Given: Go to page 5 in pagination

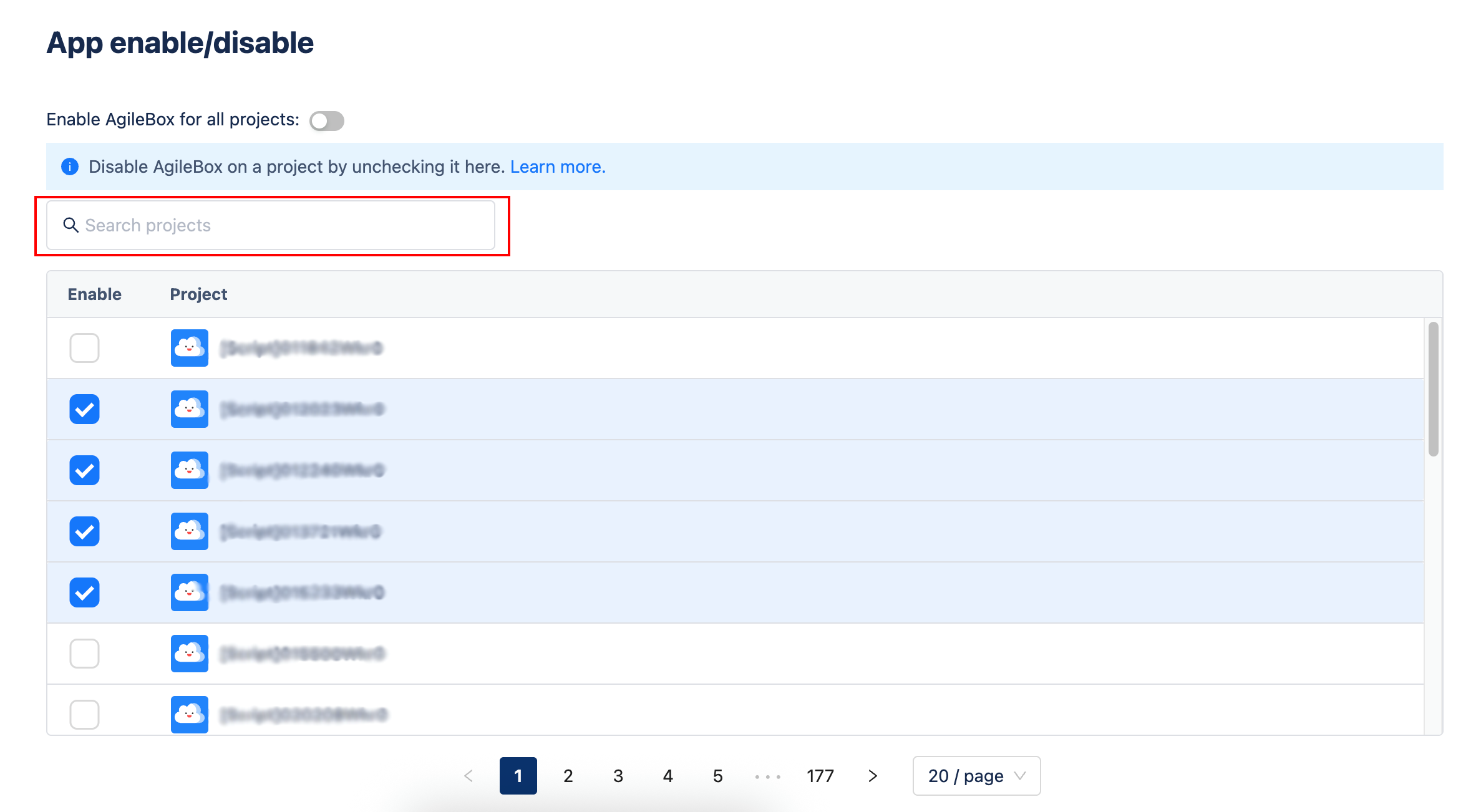Looking at the screenshot, I should [x=718, y=776].
